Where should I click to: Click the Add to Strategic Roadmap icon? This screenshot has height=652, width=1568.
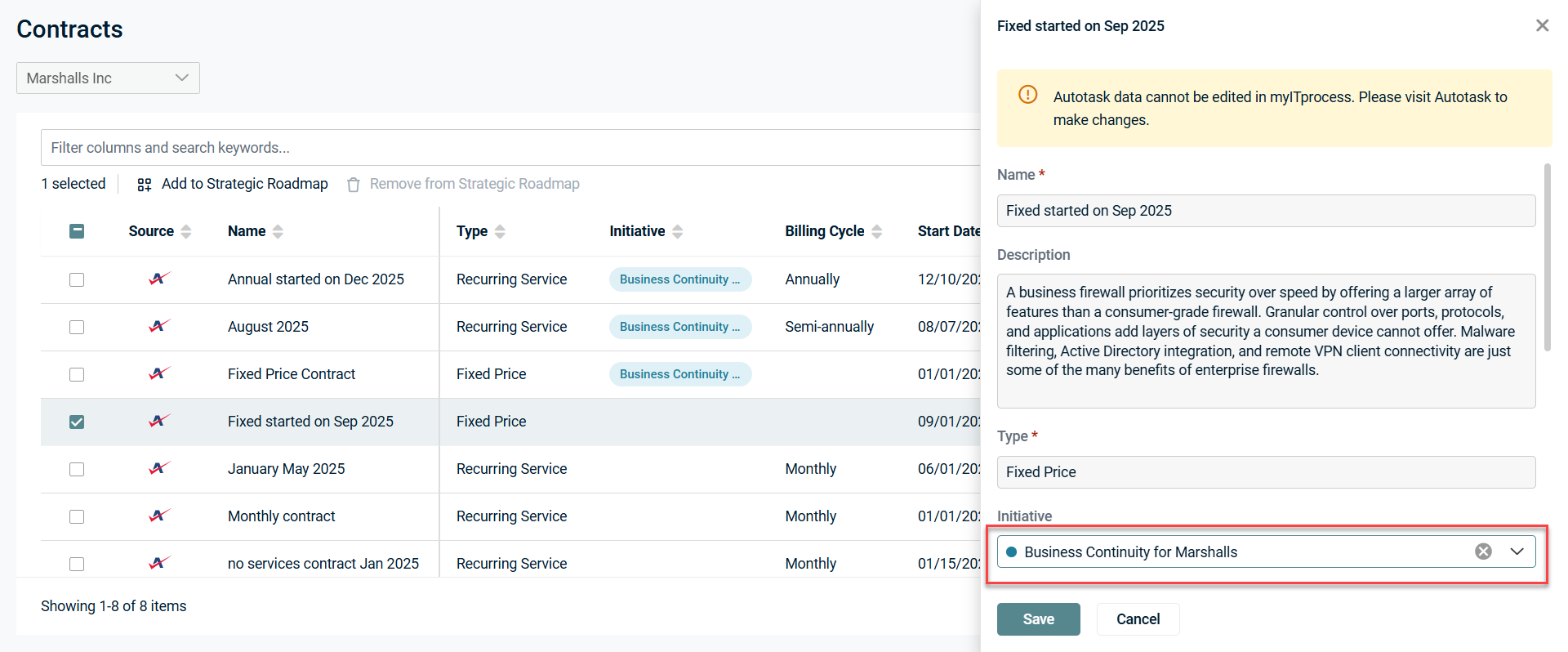coord(145,185)
